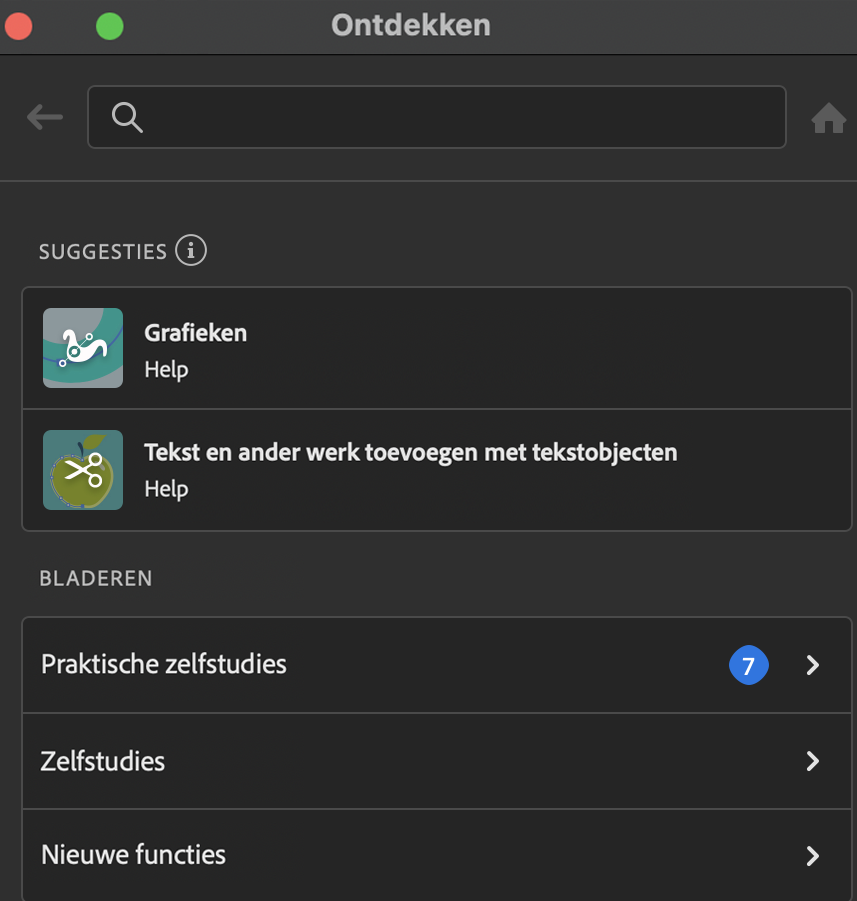The height and width of the screenshot is (901, 857).
Task: Select the Nieuwe functies entry
Action: point(133,855)
